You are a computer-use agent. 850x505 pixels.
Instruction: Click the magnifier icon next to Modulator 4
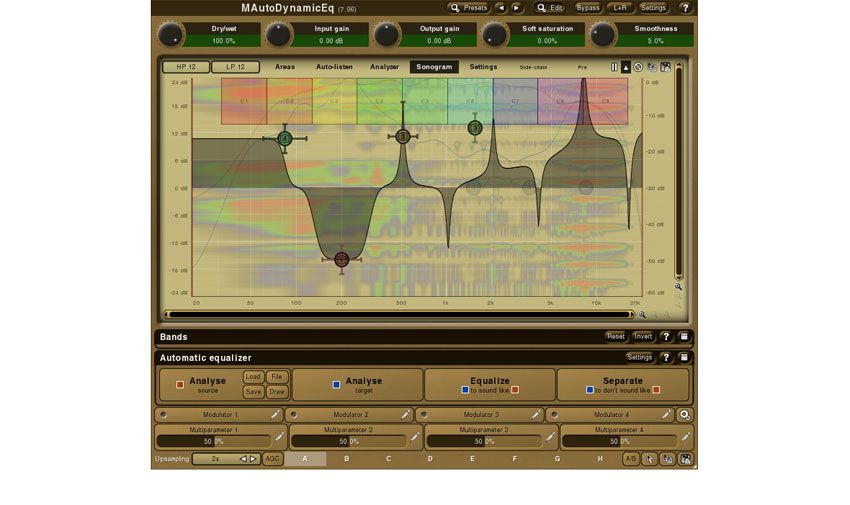point(685,415)
